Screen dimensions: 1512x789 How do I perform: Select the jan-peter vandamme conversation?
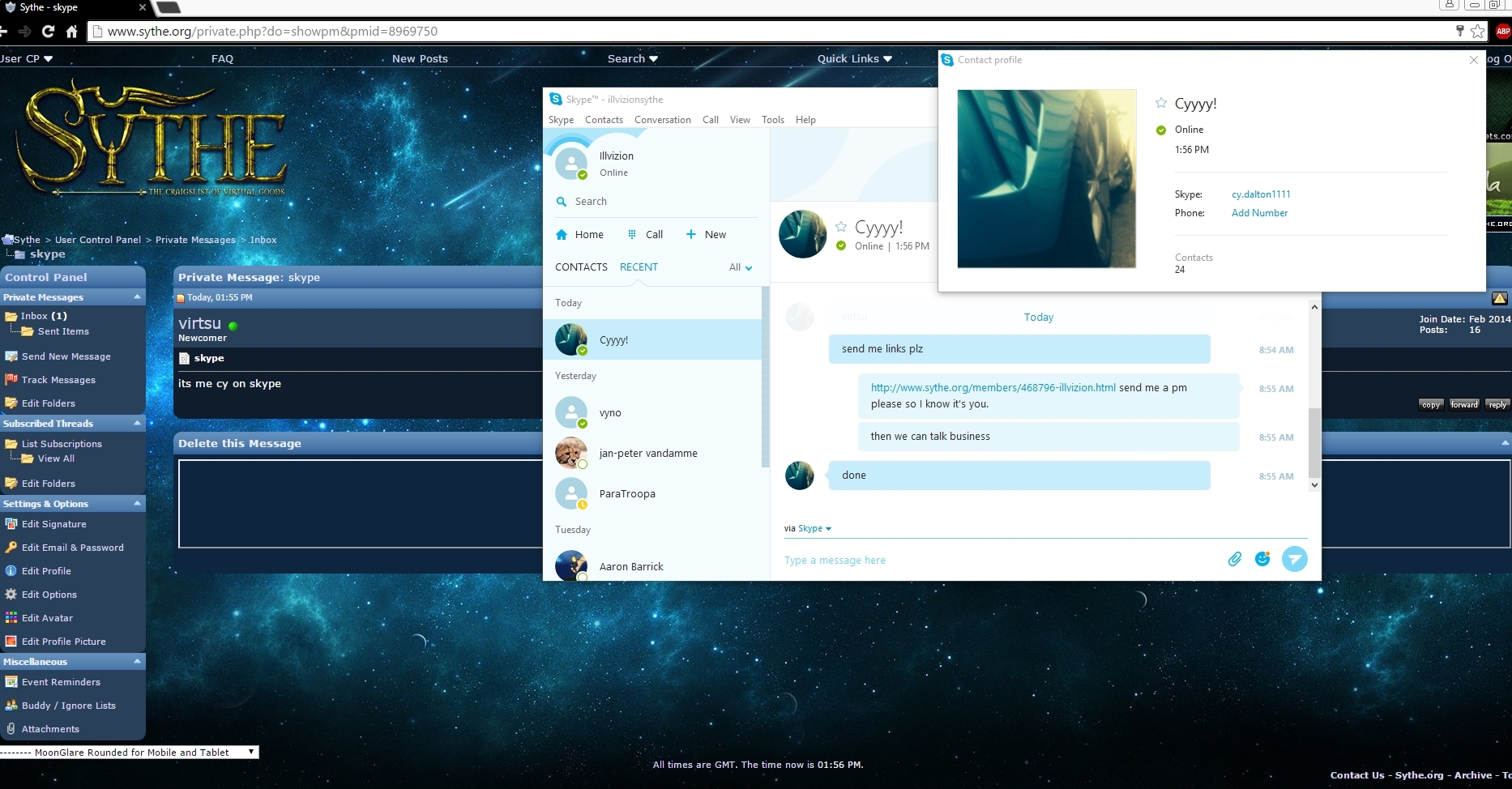pos(654,454)
